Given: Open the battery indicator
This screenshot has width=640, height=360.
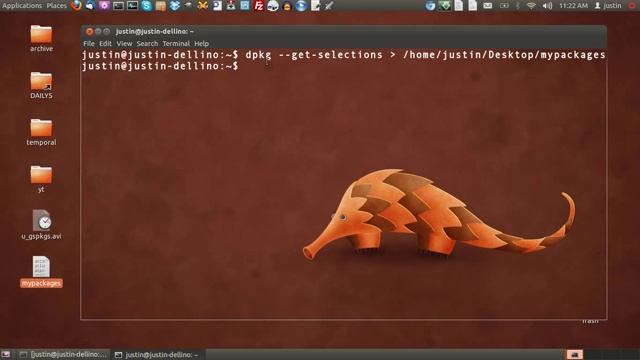Looking at the screenshot, I should (x=504, y=6).
